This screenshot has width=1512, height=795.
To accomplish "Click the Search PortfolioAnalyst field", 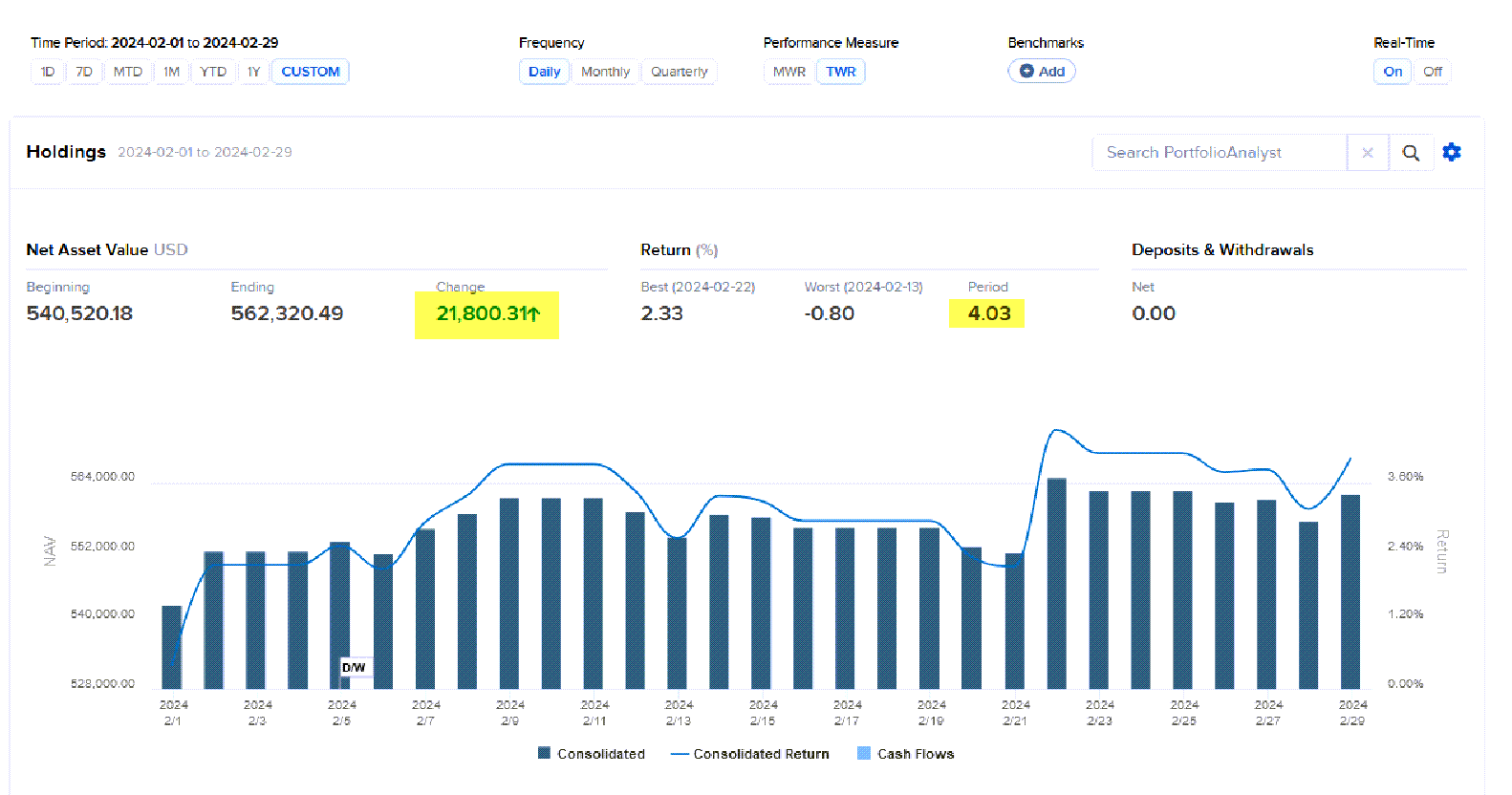I will pyautogui.click(x=1220, y=153).
